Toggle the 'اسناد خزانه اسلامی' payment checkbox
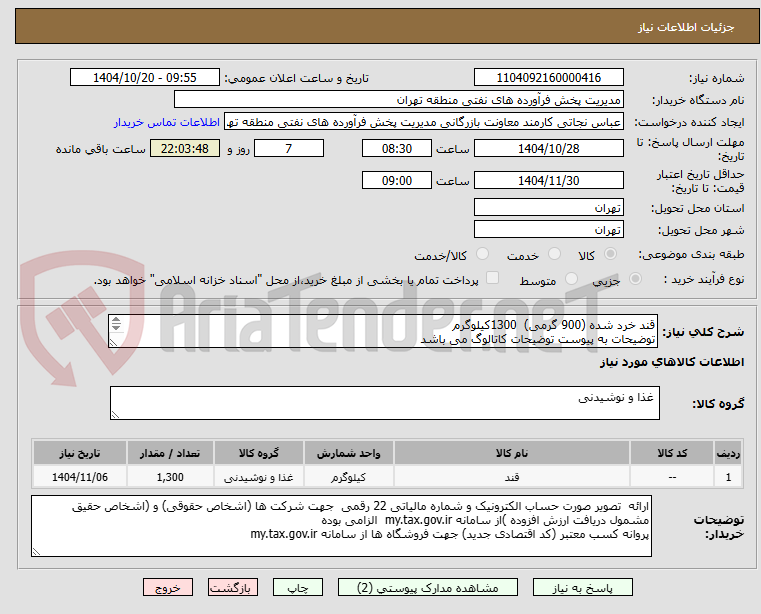This screenshot has height=614, width=761. pos(493,278)
